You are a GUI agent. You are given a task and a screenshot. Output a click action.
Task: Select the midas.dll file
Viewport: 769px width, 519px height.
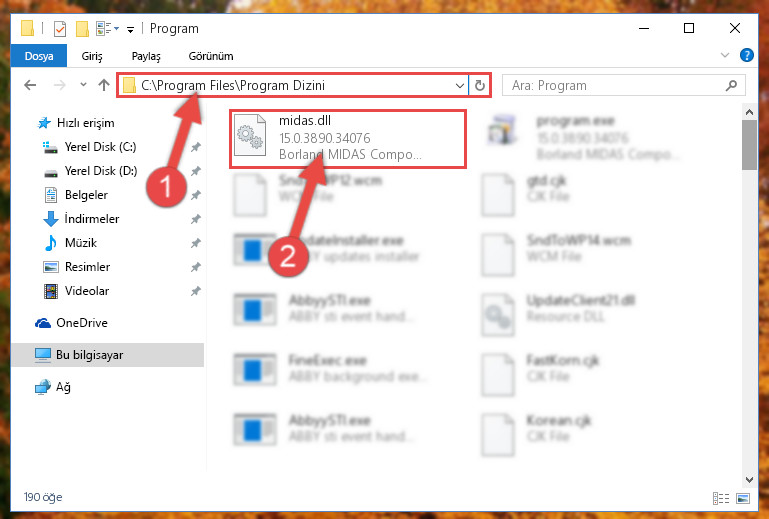[348, 139]
